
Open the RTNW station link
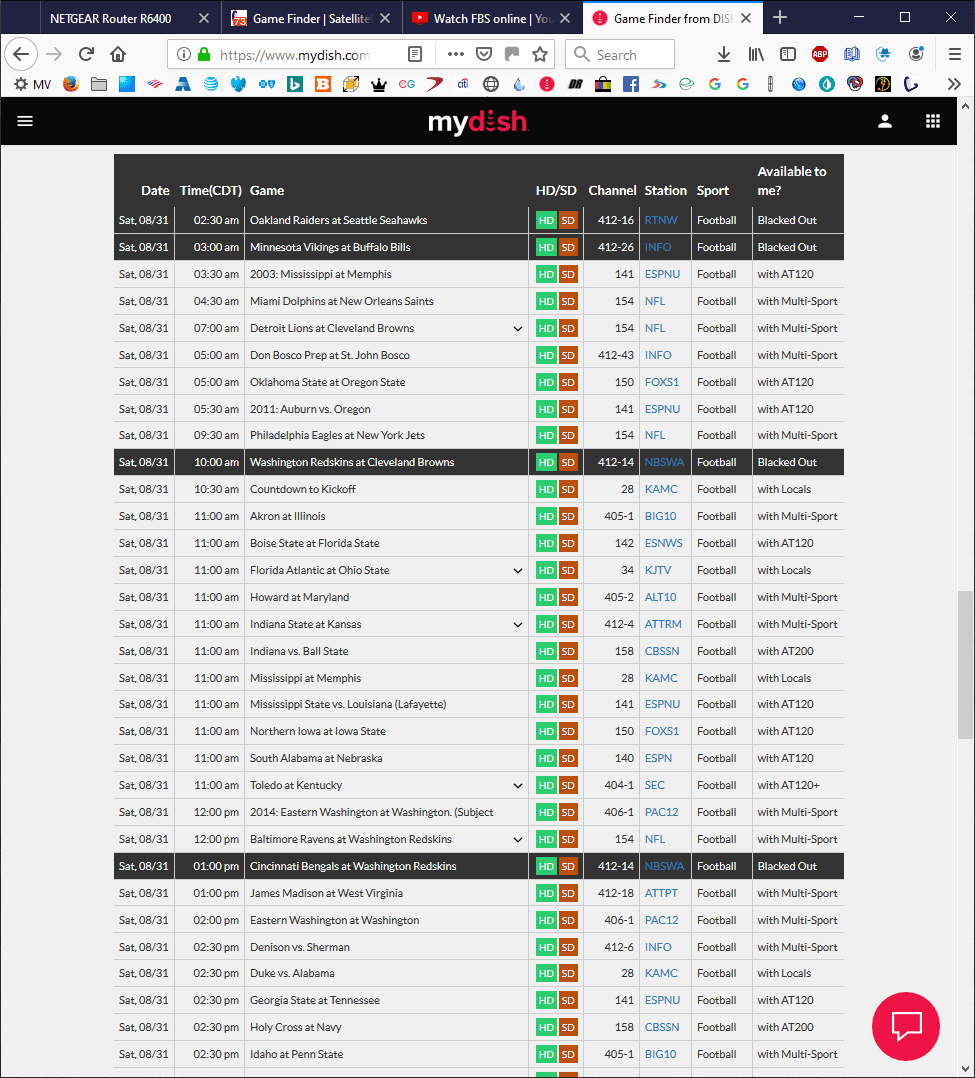[x=661, y=220]
